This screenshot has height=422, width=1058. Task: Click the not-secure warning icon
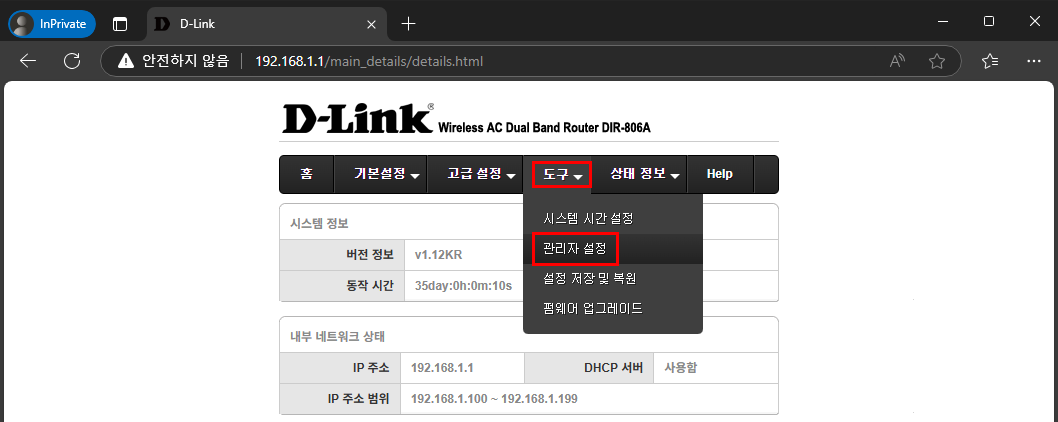point(126,61)
